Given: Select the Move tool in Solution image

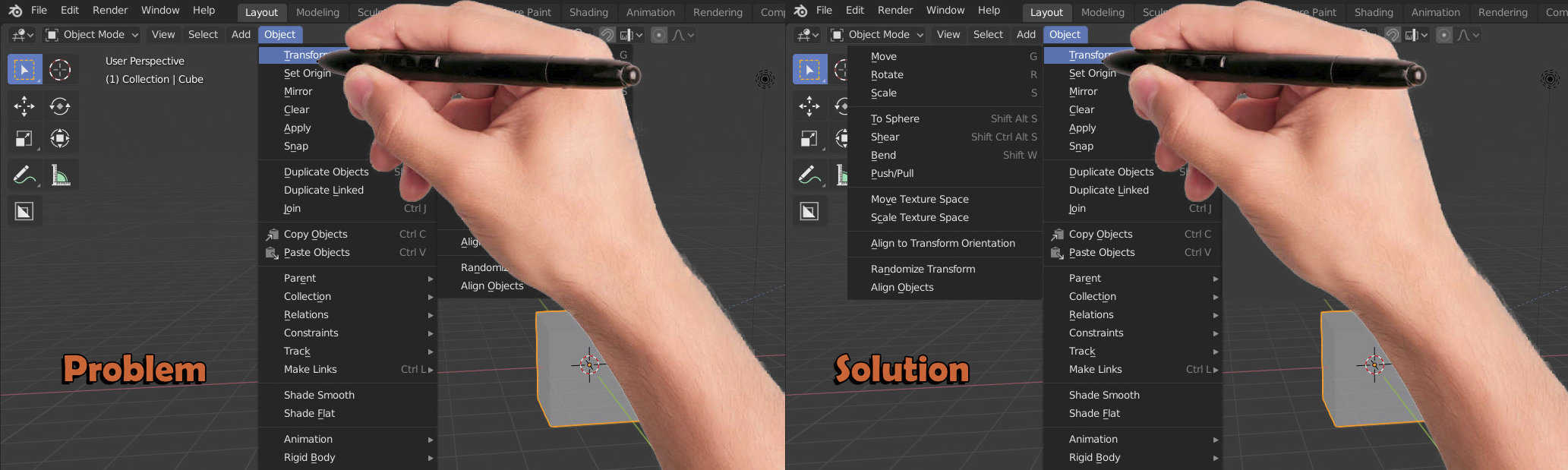Looking at the screenshot, I should 809,106.
